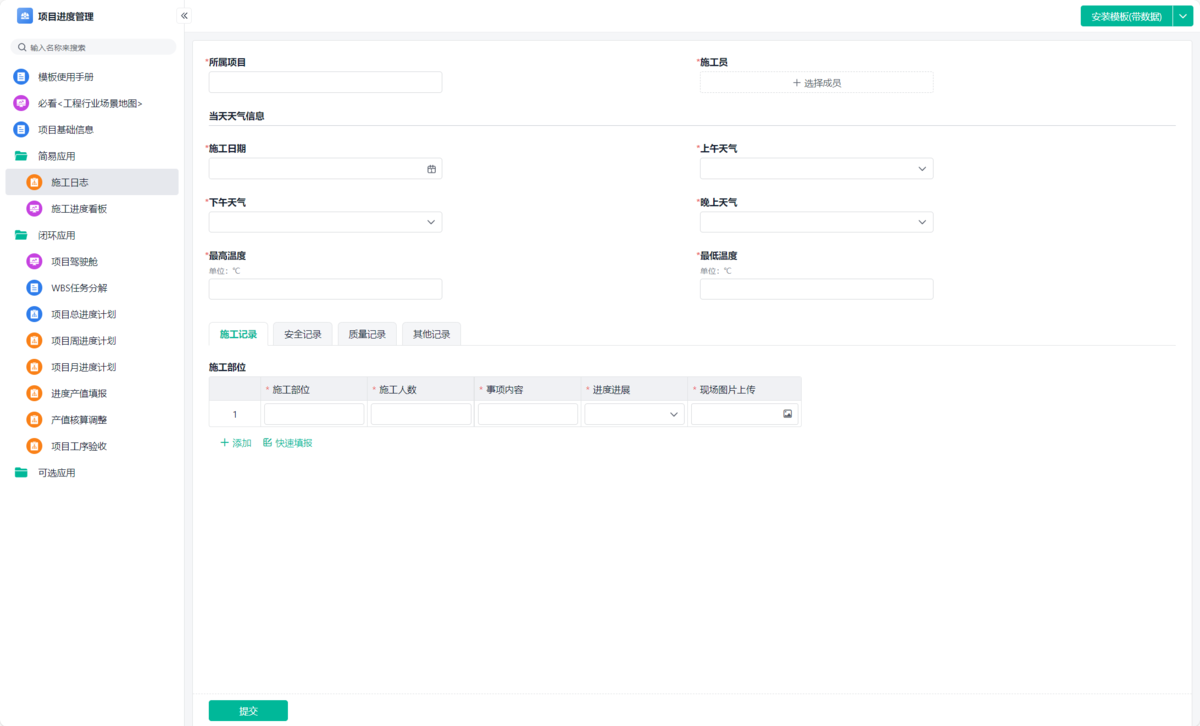1200x726 pixels.
Task: Click the 简易应用 folder icon
Action: tap(21, 156)
